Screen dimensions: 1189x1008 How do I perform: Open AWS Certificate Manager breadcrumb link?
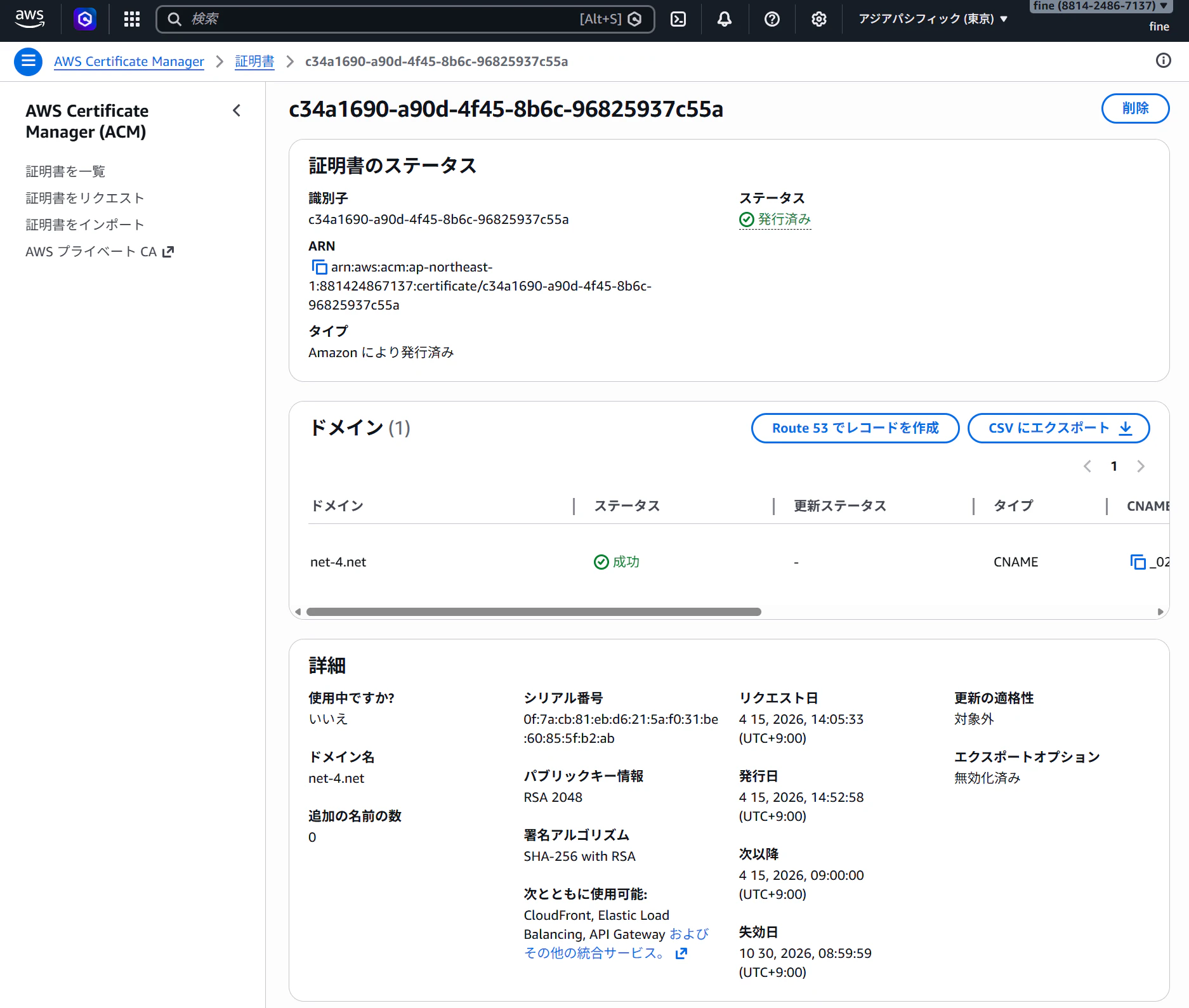tap(129, 62)
